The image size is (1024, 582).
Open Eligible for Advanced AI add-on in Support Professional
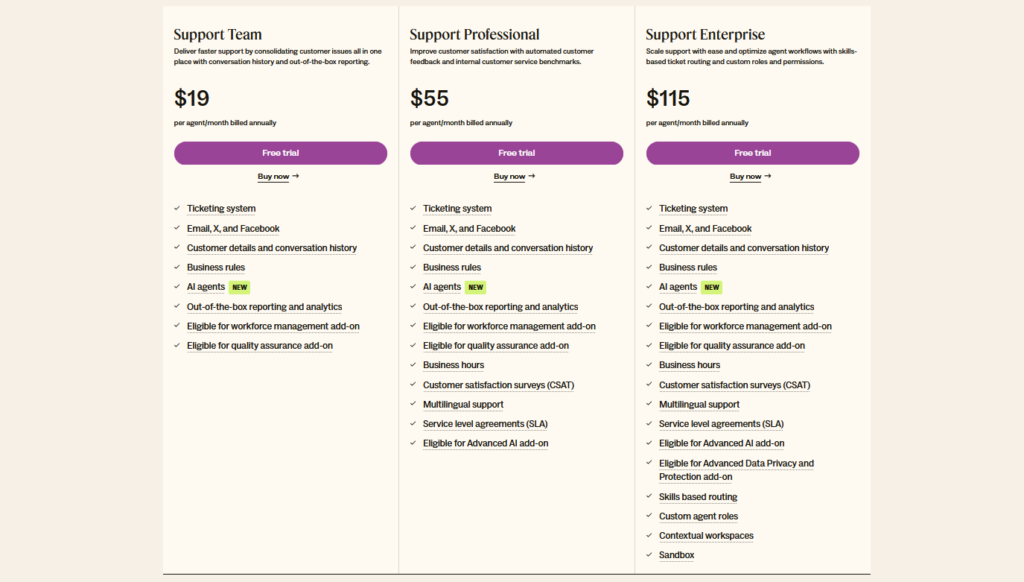[x=486, y=443]
